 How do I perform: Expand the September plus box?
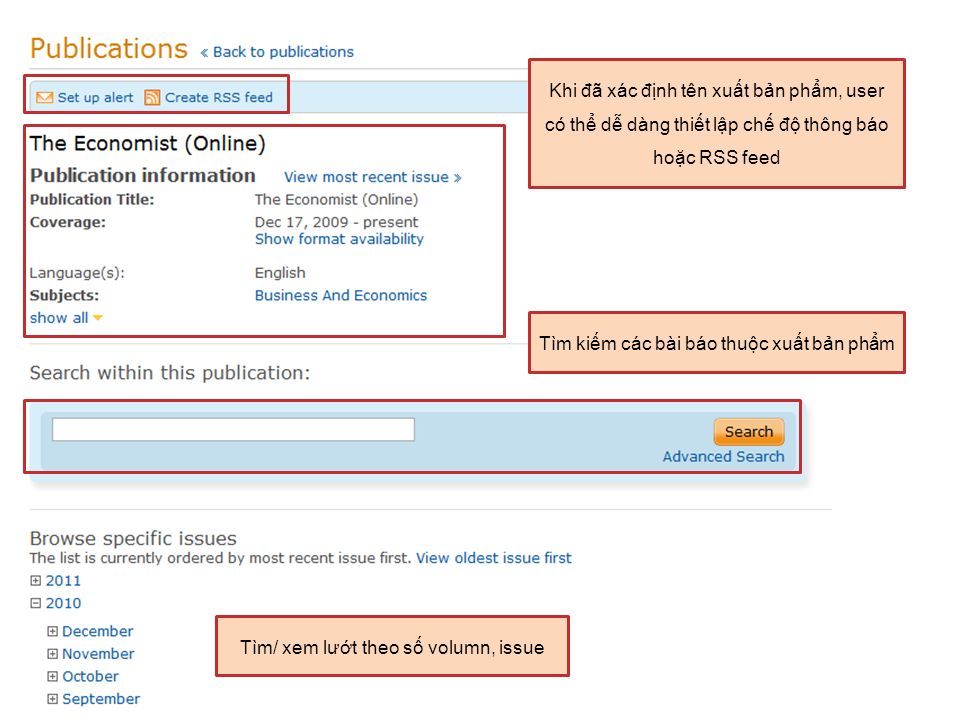[x=53, y=699]
